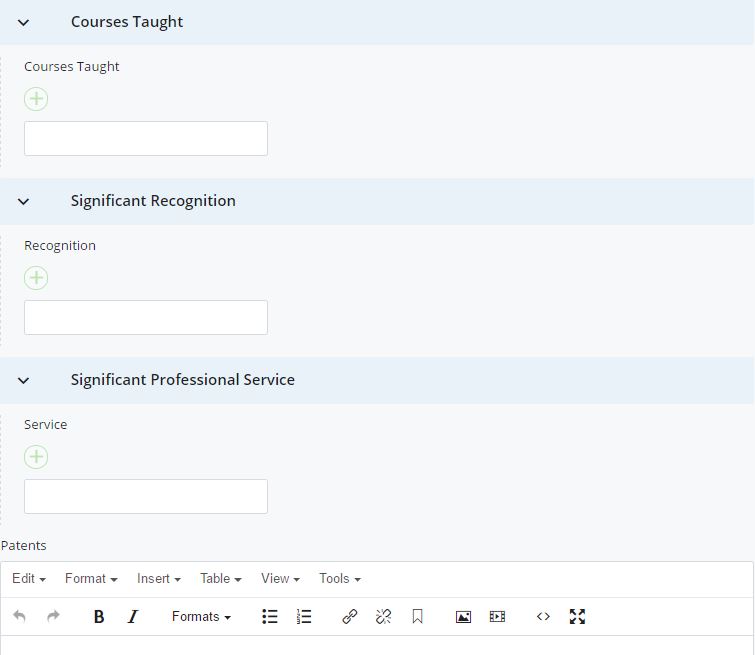The height and width of the screenshot is (655, 755).
Task: Insert an image into the editor
Action: (463, 617)
